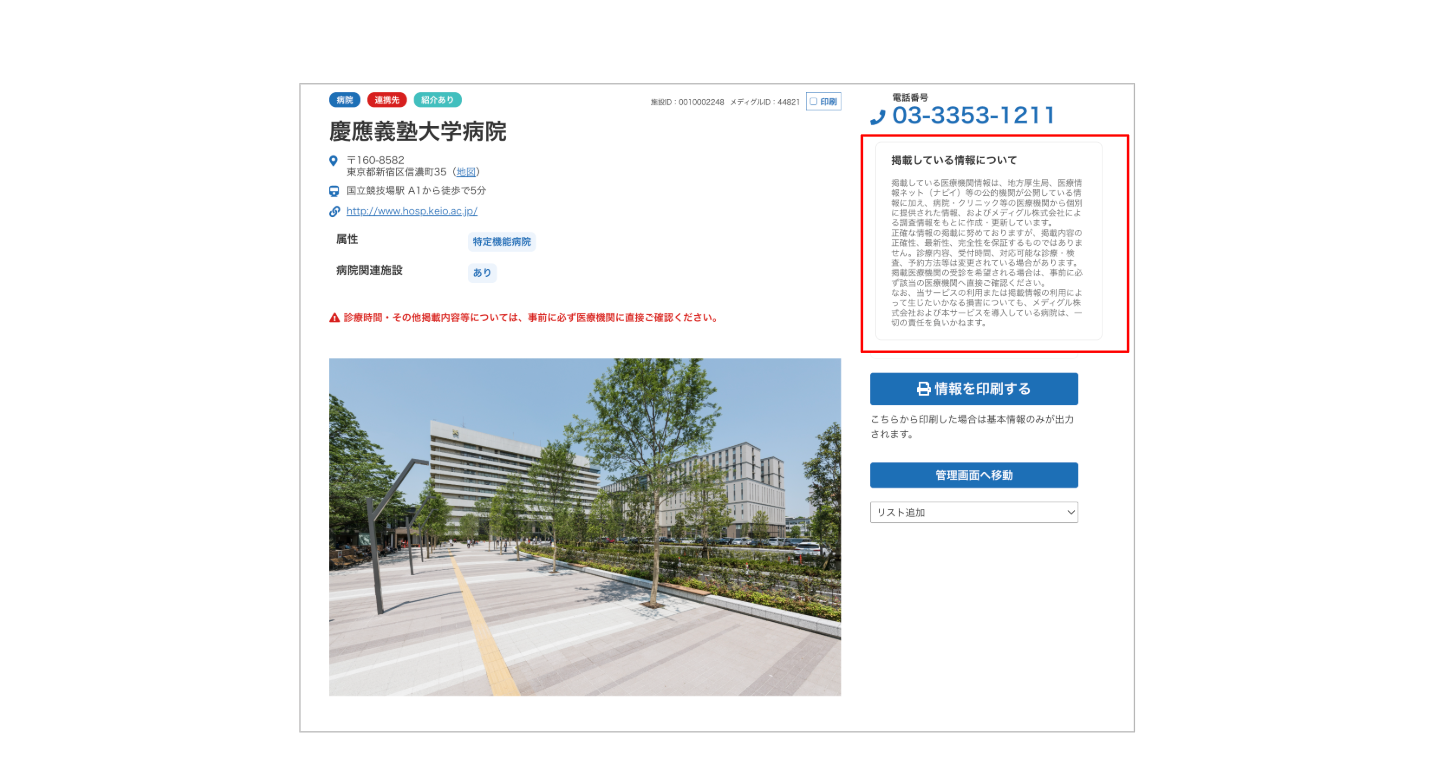
Task: Click the phone number 03-3353-1211
Action: tap(974, 116)
